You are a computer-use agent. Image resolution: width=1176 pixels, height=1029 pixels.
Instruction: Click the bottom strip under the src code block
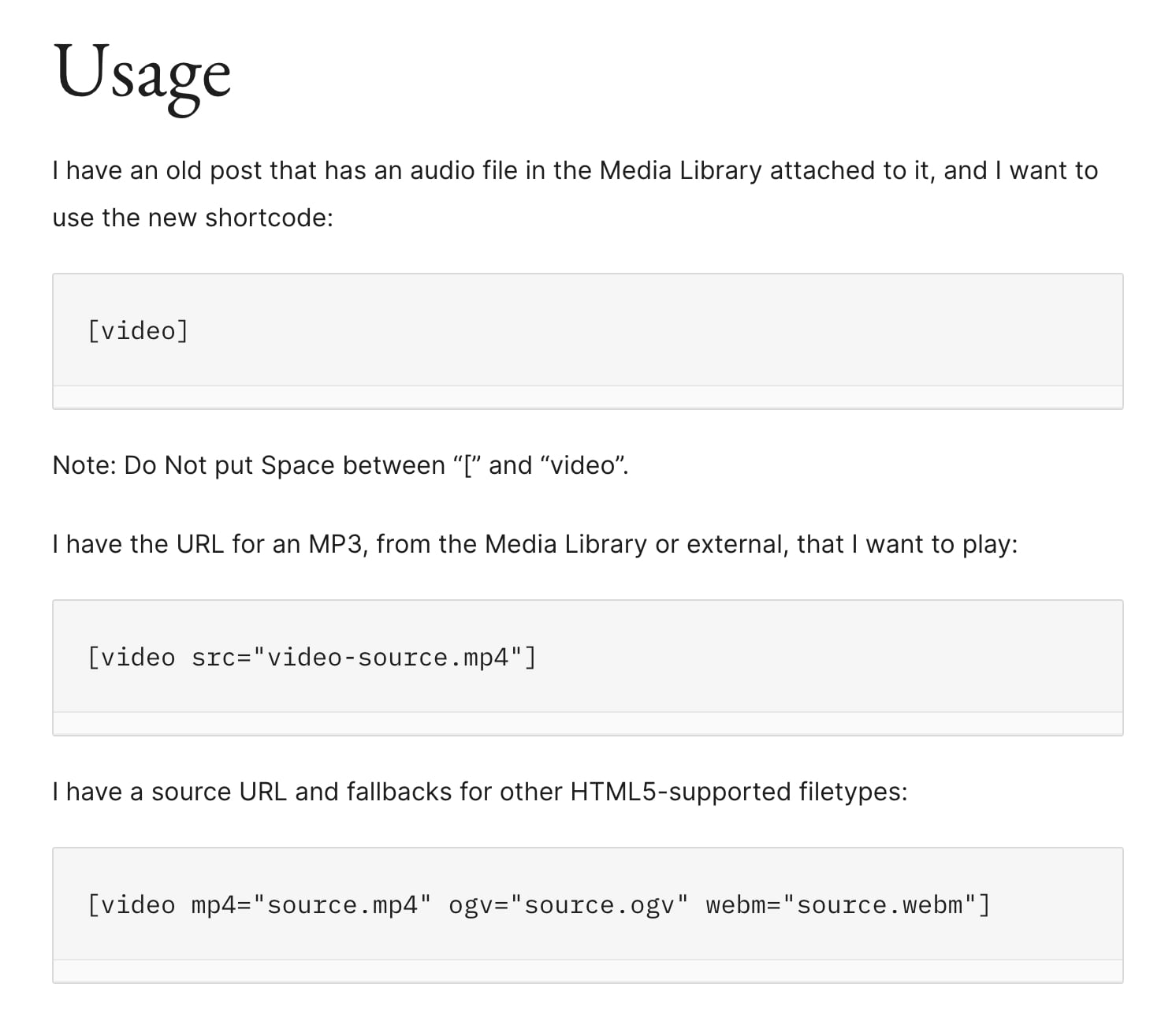pyautogui.click(x=587, y=723)
